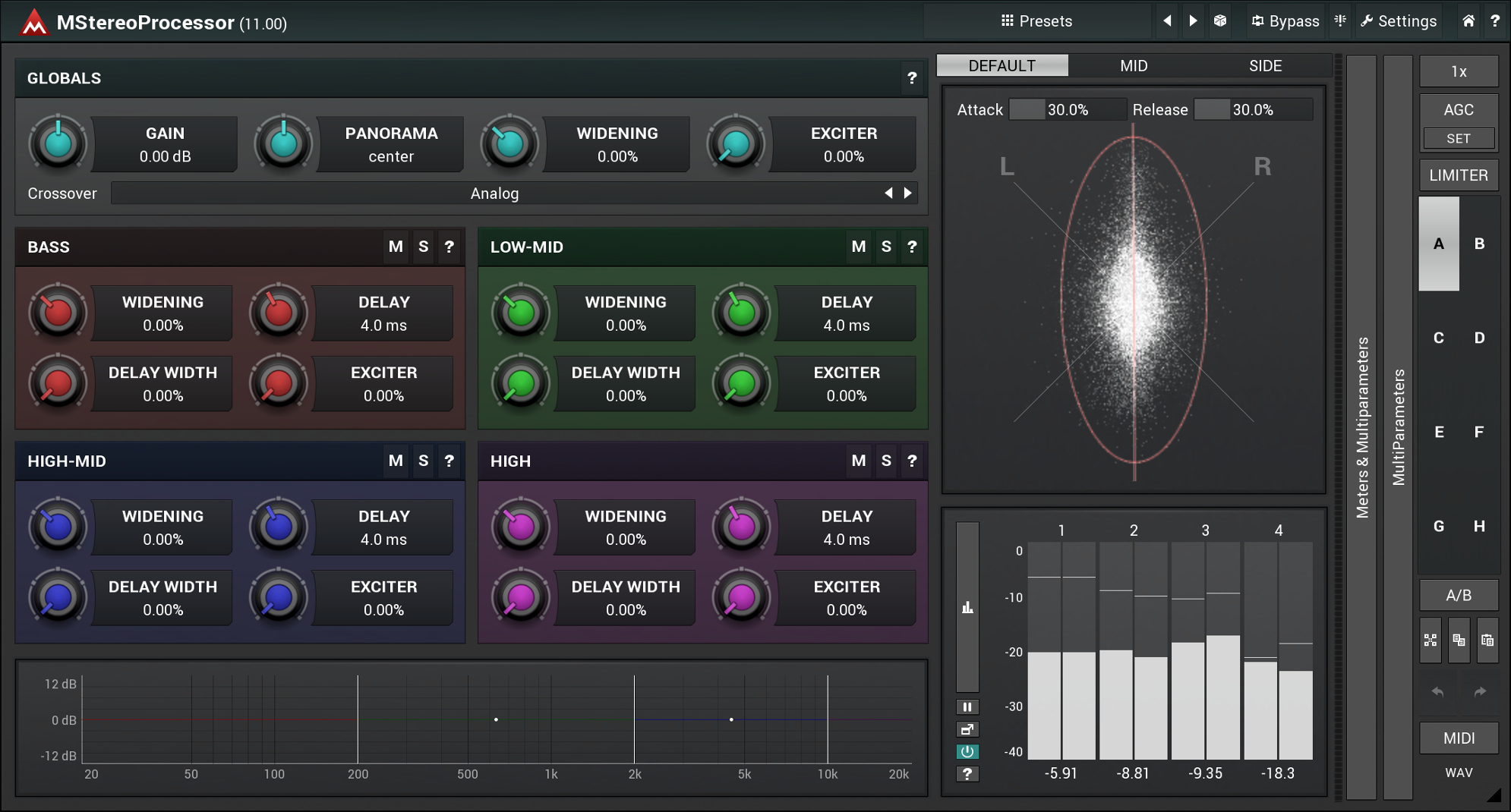This screenshot has width=1511, height=812.
Task: Solo the Low-Mid band
Action: click(x=886, y=247)
